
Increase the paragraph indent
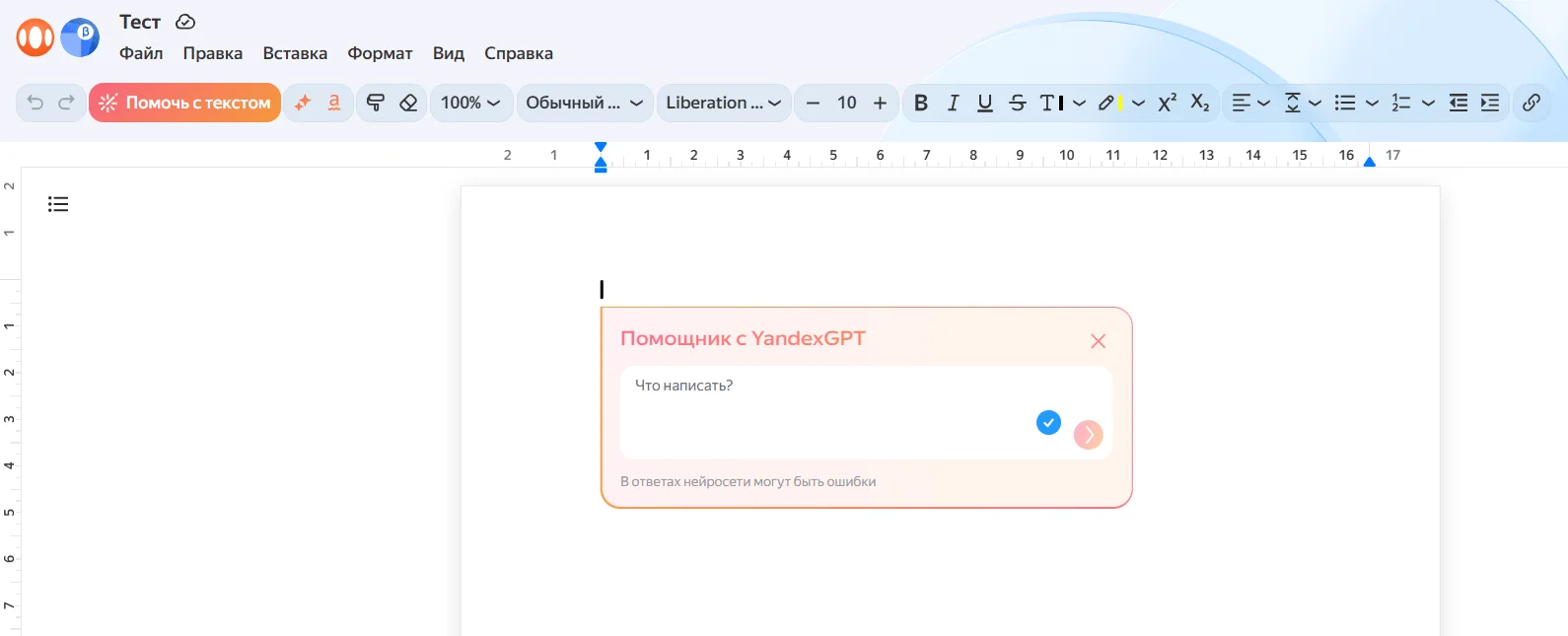tap(1489, 103)
